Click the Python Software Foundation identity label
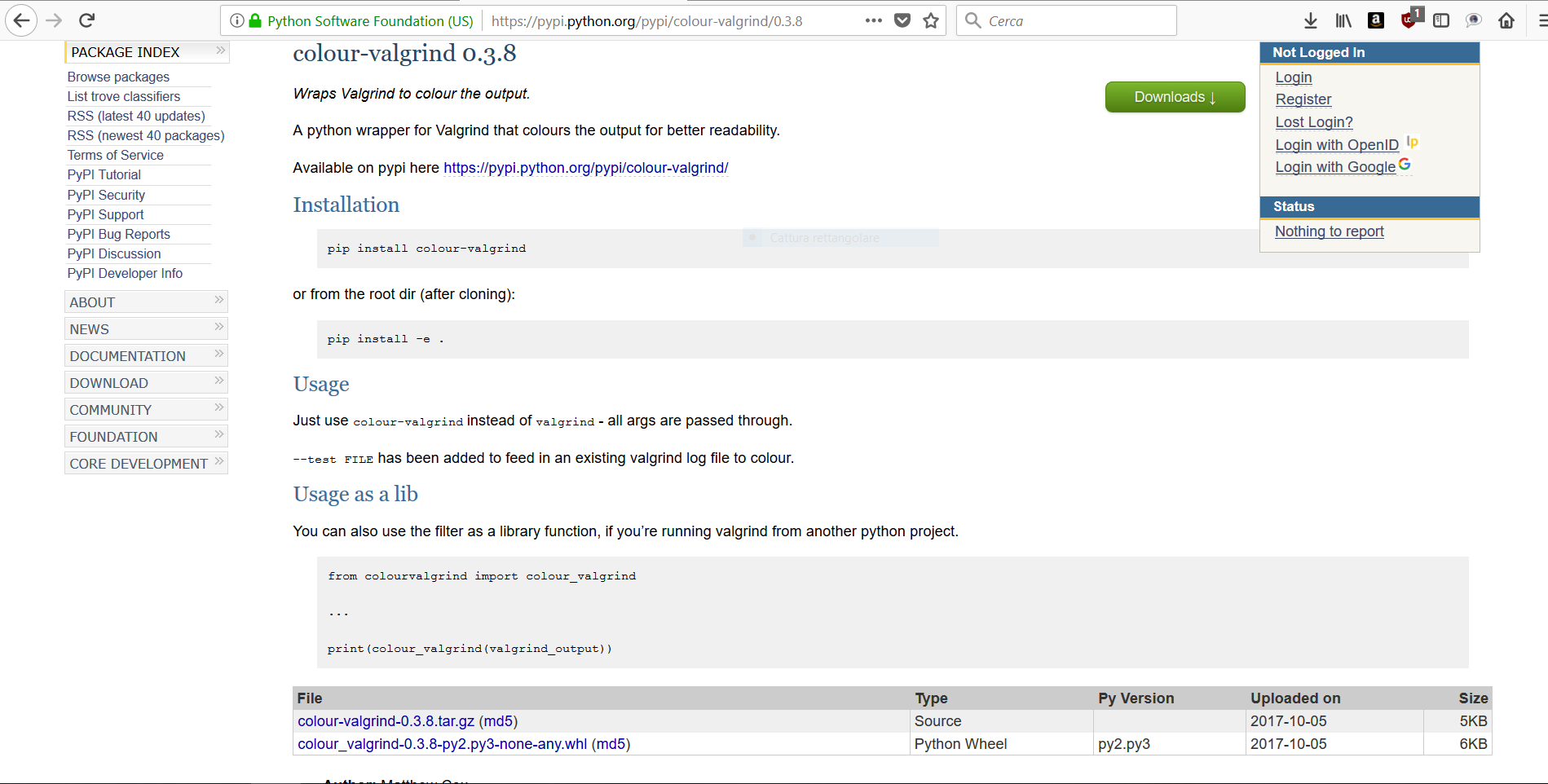This screenshot has width=1548, height=784. [370, 20]
